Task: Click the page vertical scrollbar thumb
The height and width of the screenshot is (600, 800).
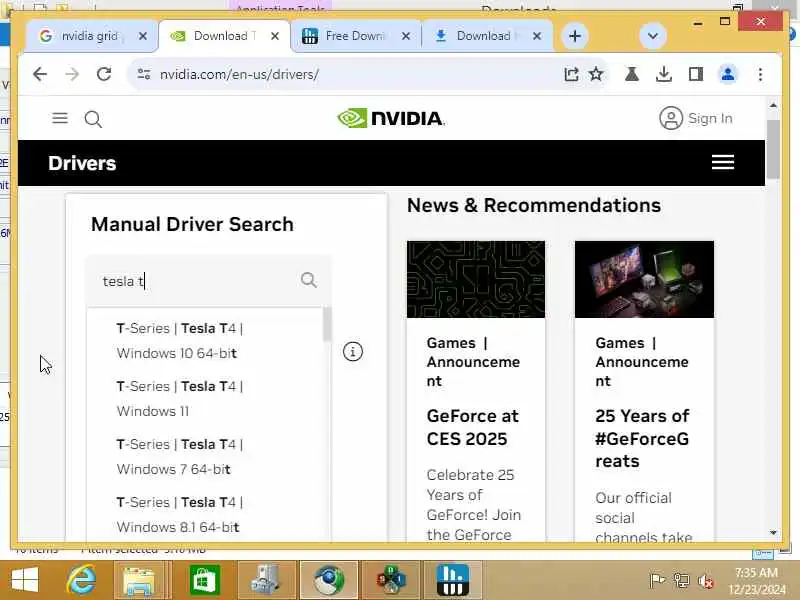Action: click(x=773, y=149)
